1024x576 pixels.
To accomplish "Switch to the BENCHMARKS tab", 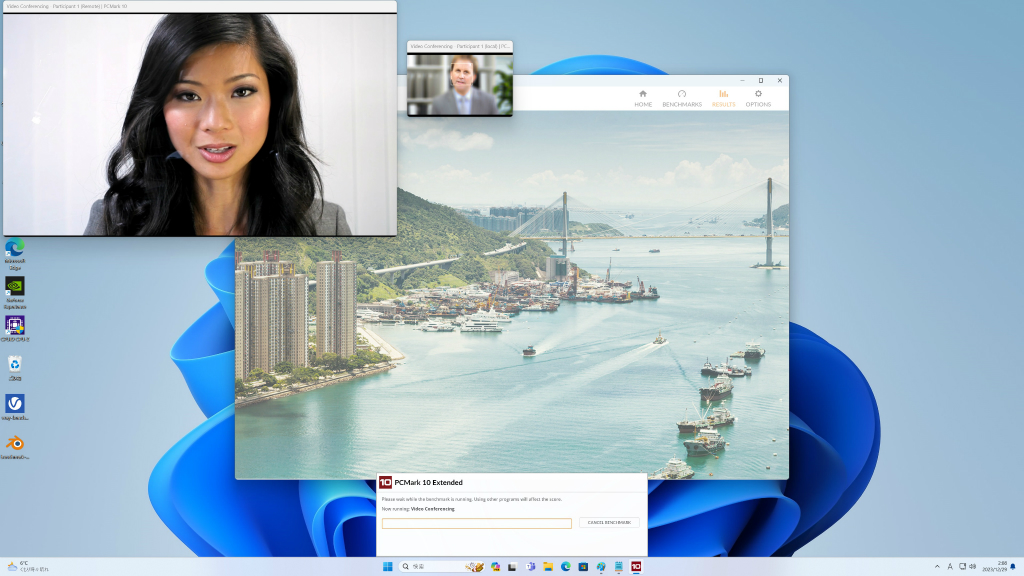I will click(x=682, y=99).
